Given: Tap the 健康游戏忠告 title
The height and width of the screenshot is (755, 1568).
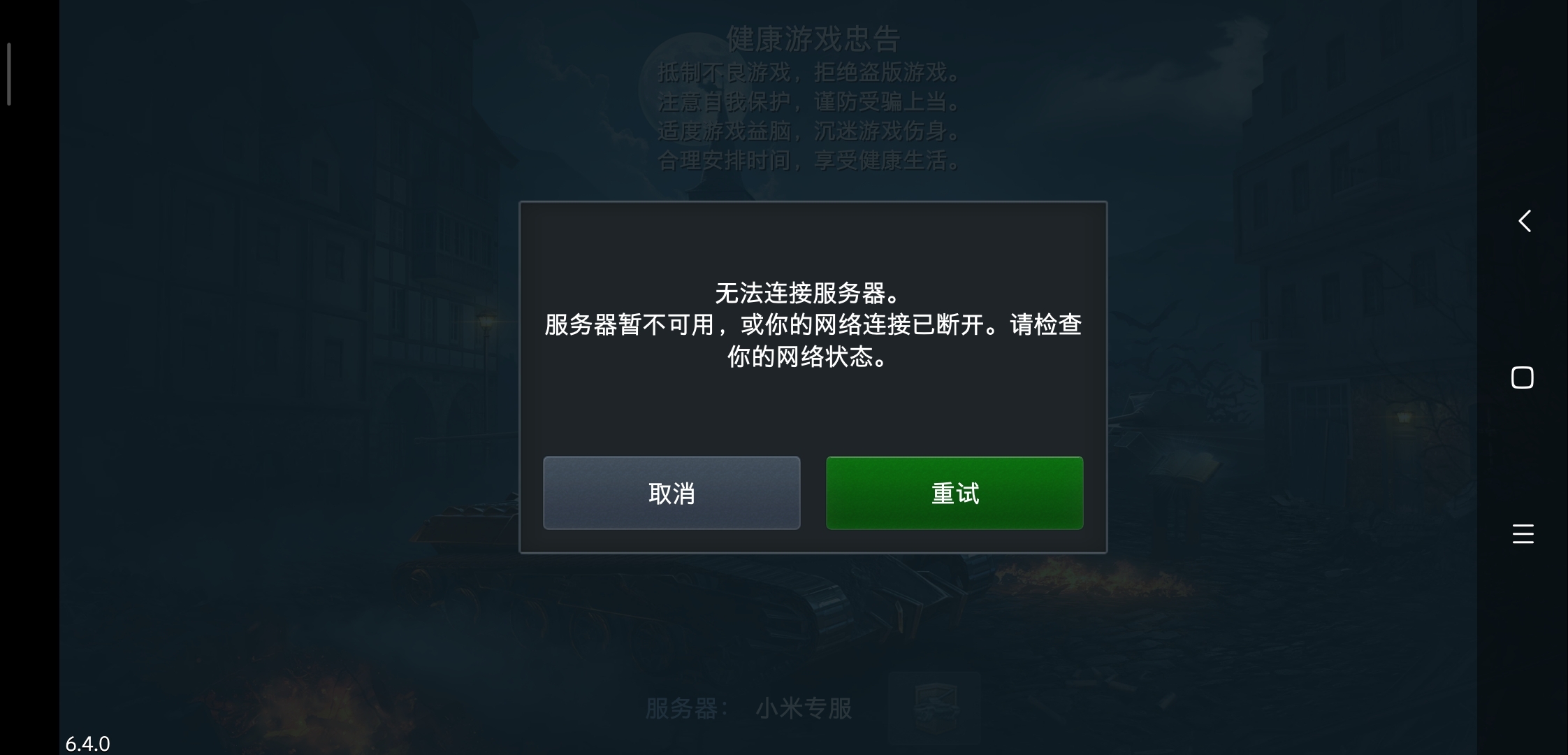Looking at the screenshot, I should [x=813, y=39].
